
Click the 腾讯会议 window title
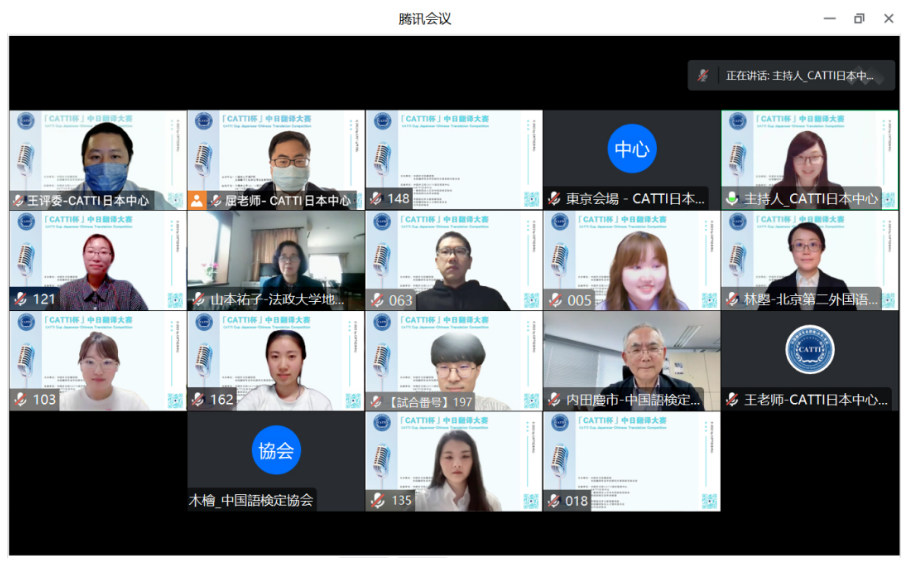click(425, 19)
